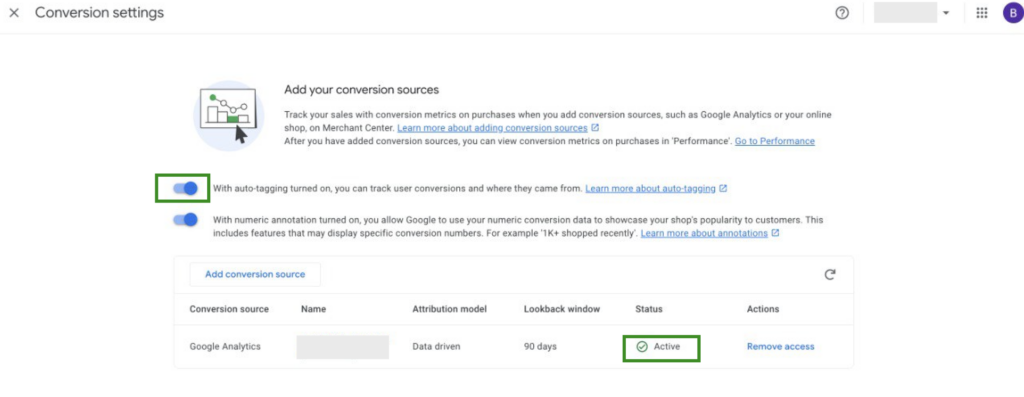The image size is (1024, 397).
Task: Click the Data driven attribution value
Action: point(436,347)
